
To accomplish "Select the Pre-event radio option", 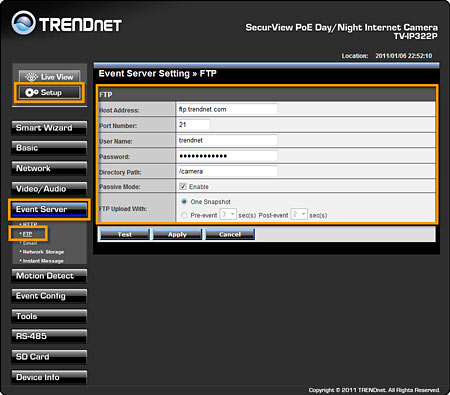I will [184, 215].
